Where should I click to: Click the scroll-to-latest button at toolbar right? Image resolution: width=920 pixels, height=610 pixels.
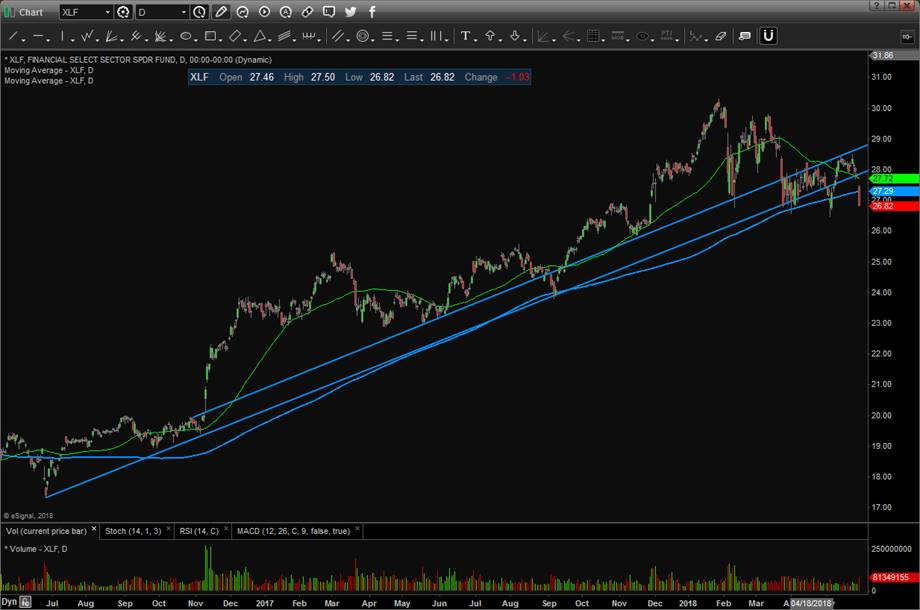coord(907,37)
